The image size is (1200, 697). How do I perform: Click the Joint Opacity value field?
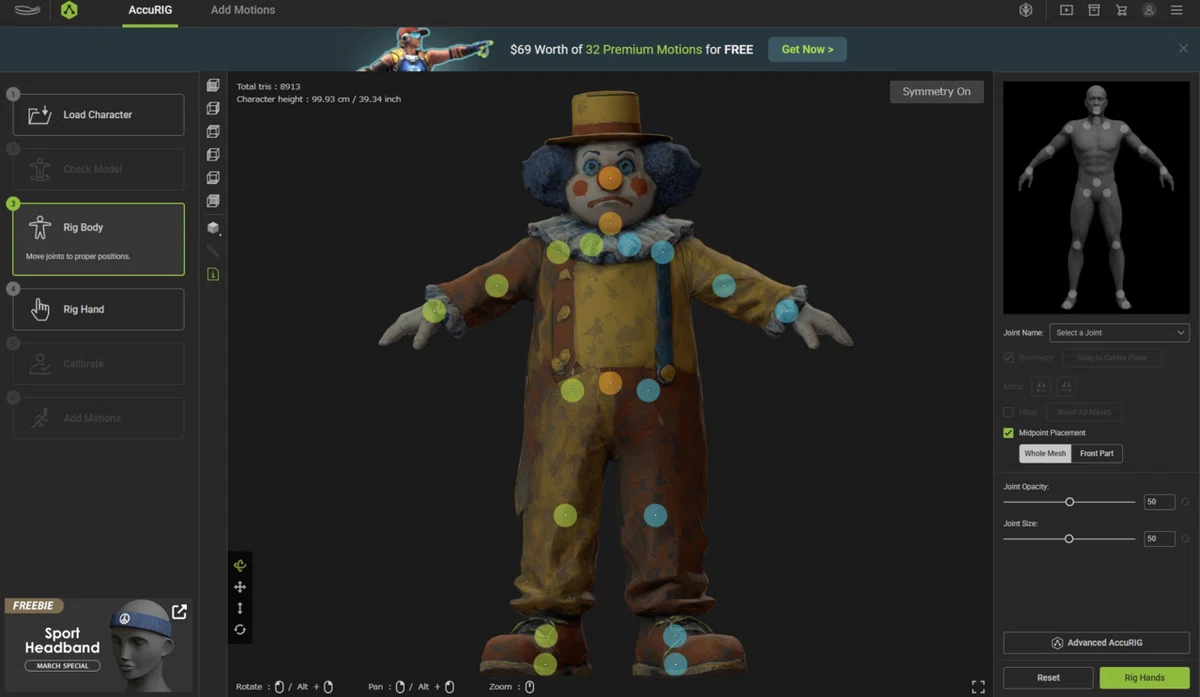coord(1159,502)
